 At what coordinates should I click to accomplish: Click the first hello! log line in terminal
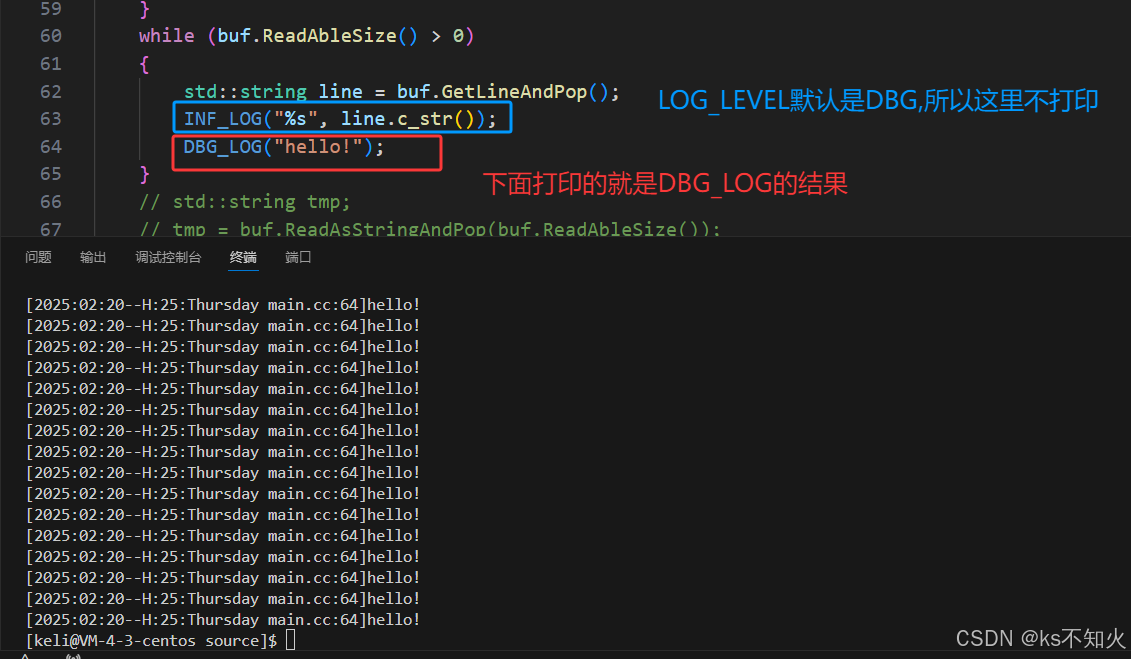point(222,305)
